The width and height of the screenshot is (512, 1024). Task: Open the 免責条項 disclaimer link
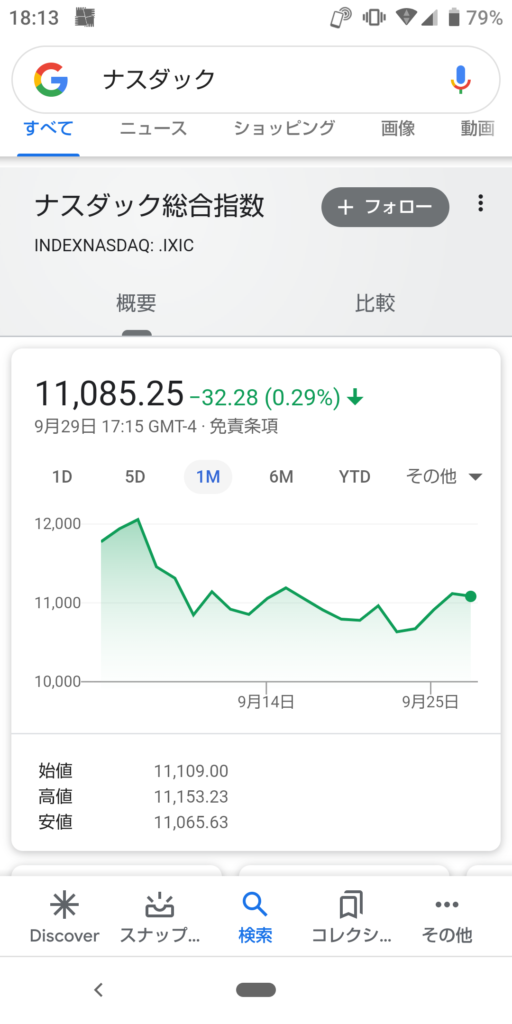pyautogui.click(x=244, y=426)
